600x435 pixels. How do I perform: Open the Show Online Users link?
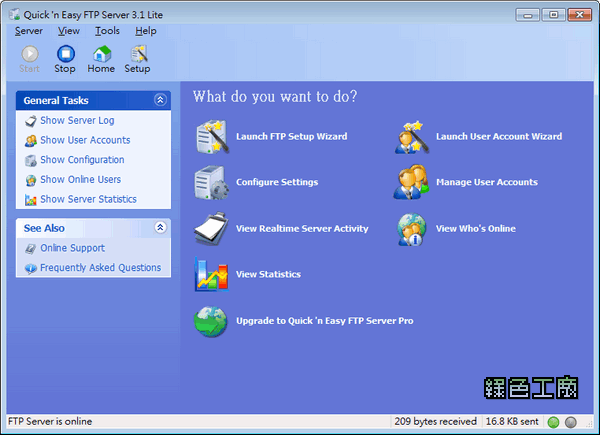click(81, 179)
